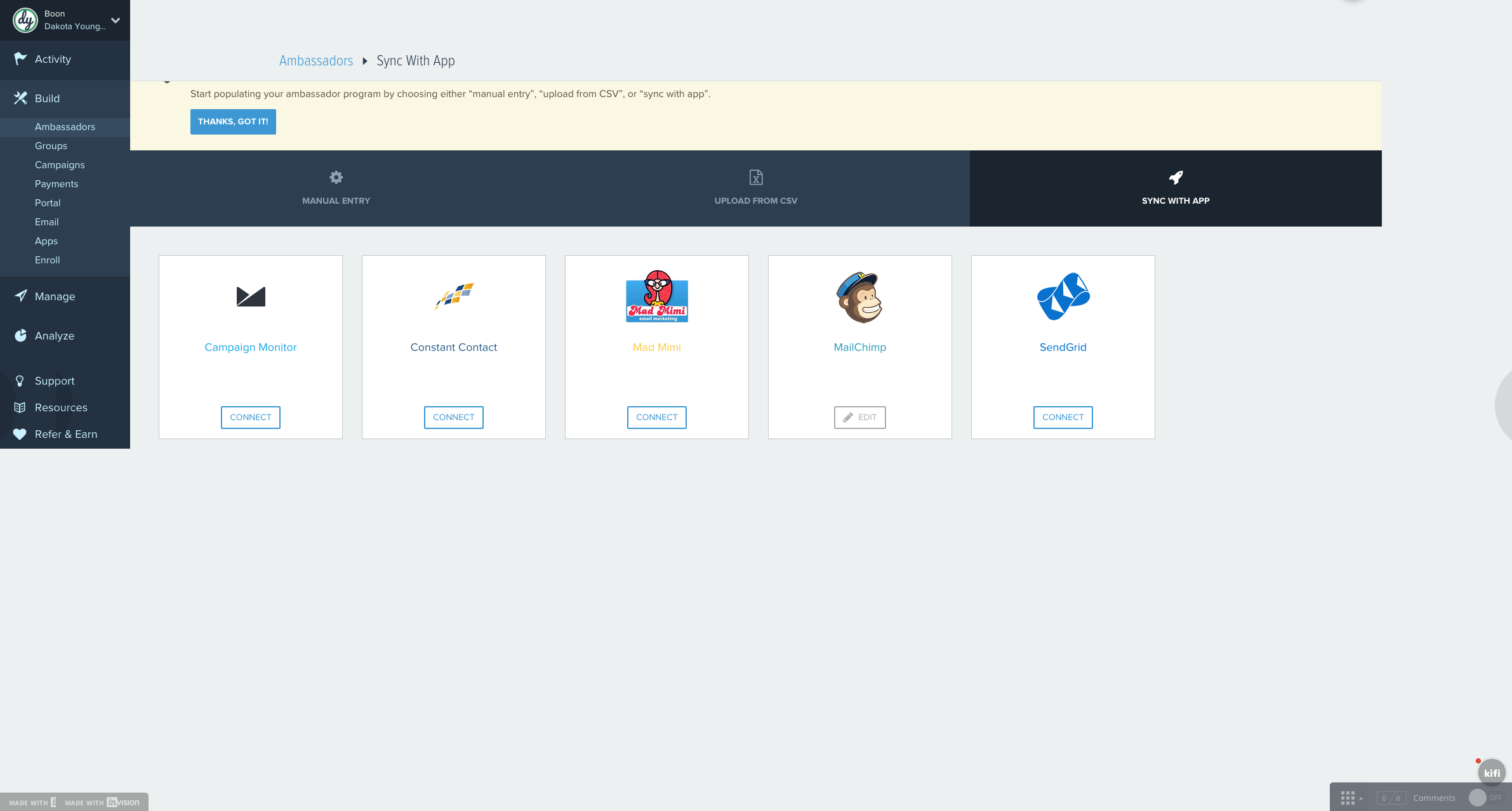Open Apps from the Build submenu
The width and height of the screenshot is (1512, 811).
[46, 241]
